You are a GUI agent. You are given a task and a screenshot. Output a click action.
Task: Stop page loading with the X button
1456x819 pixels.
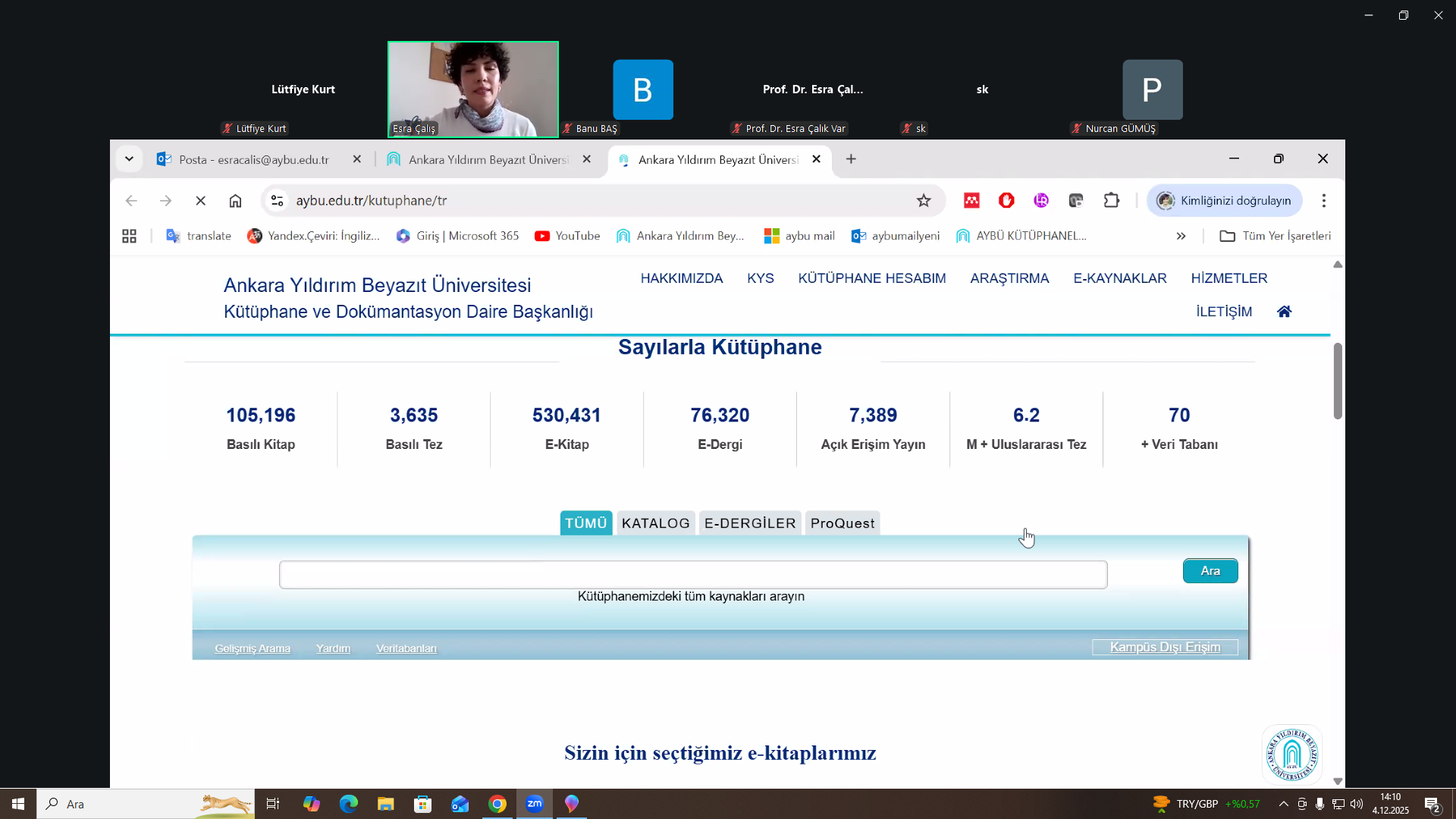(200, 201)
